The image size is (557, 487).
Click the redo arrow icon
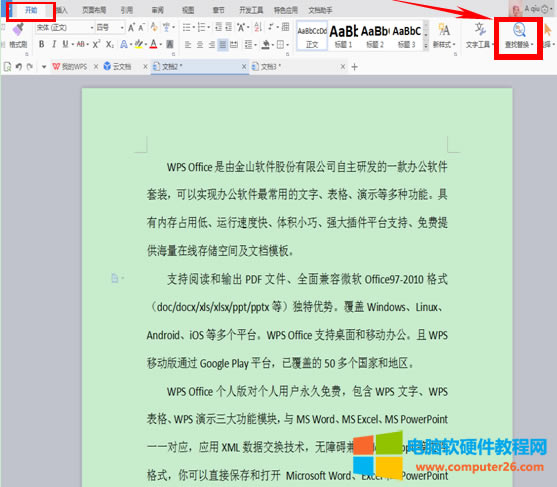tap(30, 66)
